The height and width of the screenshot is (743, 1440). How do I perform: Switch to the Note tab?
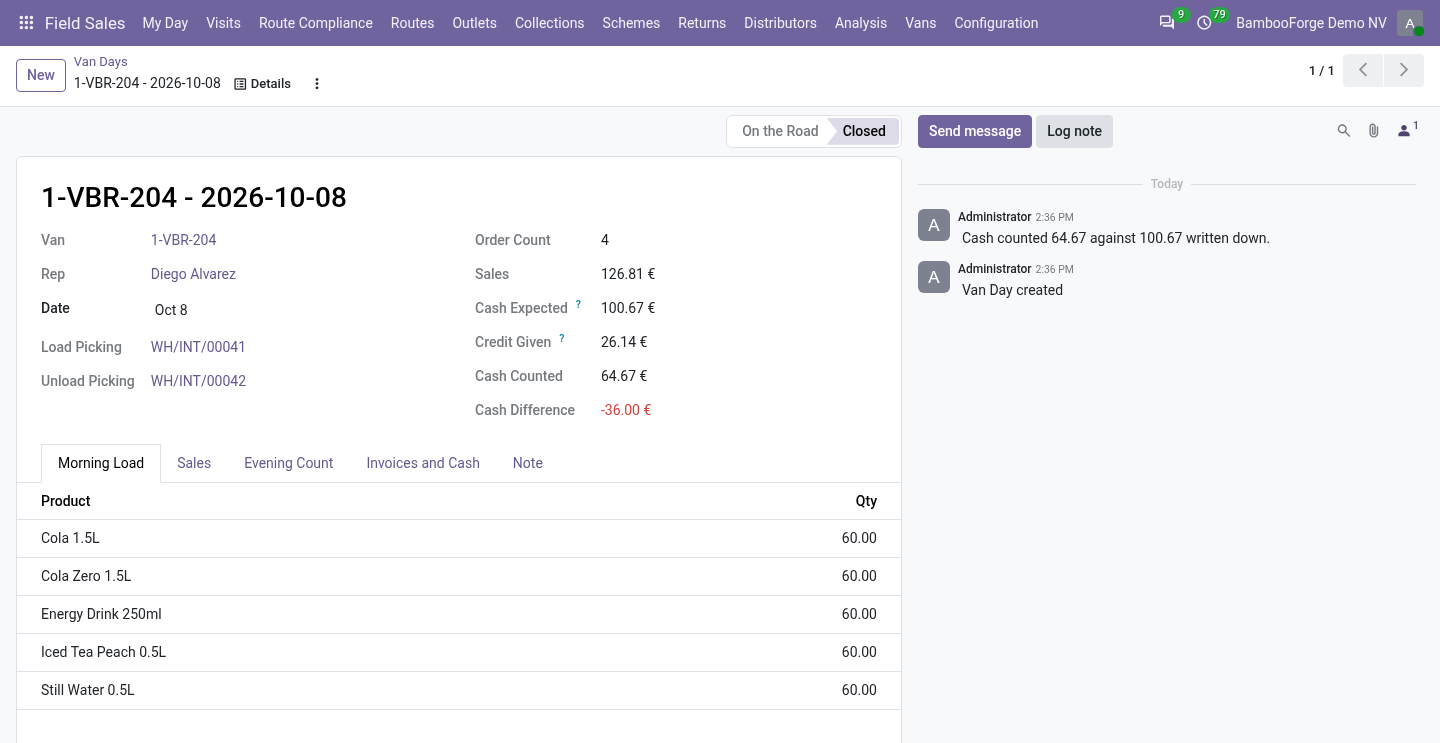point(528,463)
